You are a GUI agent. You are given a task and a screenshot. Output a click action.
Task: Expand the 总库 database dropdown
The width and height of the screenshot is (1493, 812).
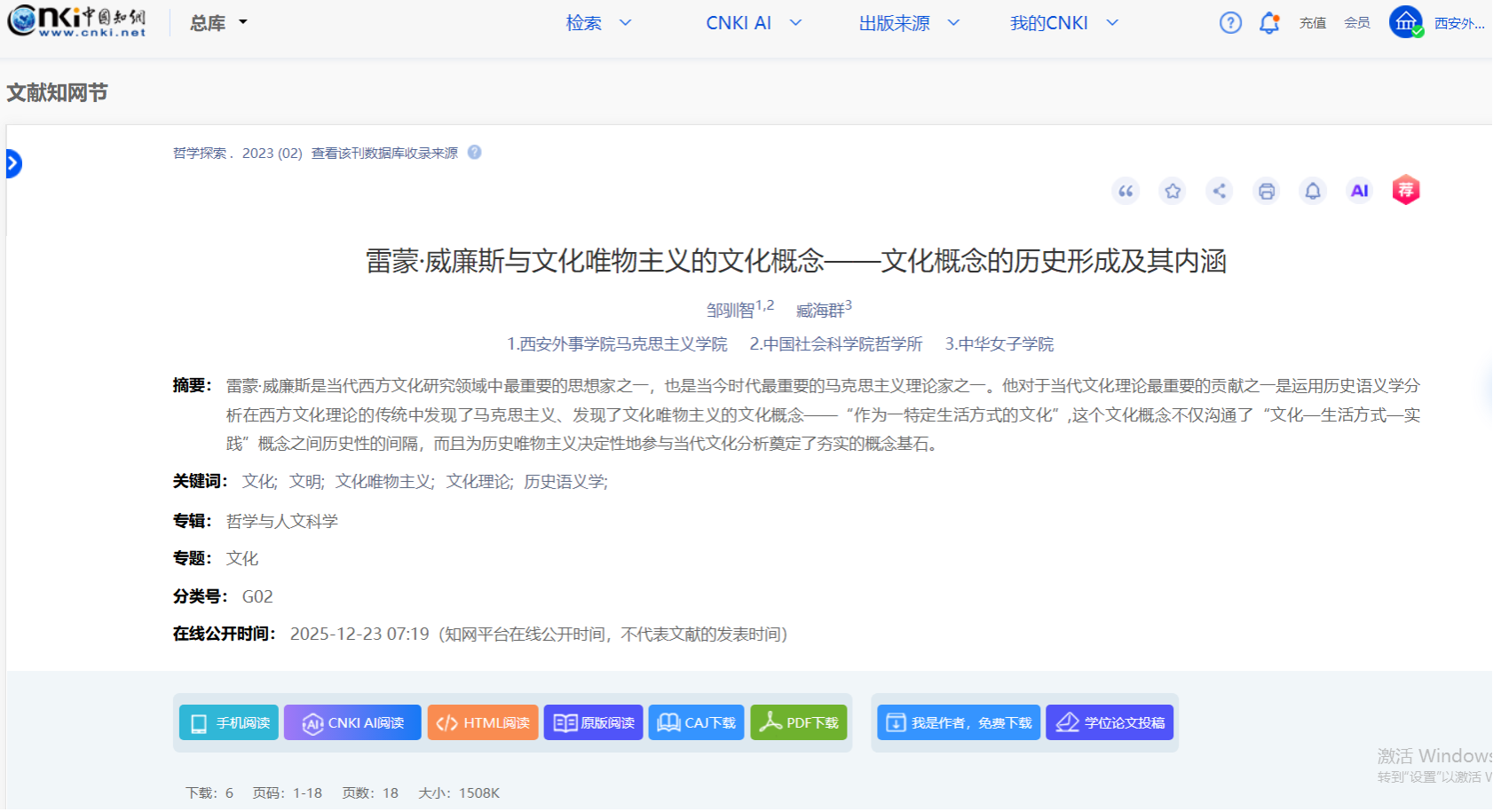click(216, 22)
